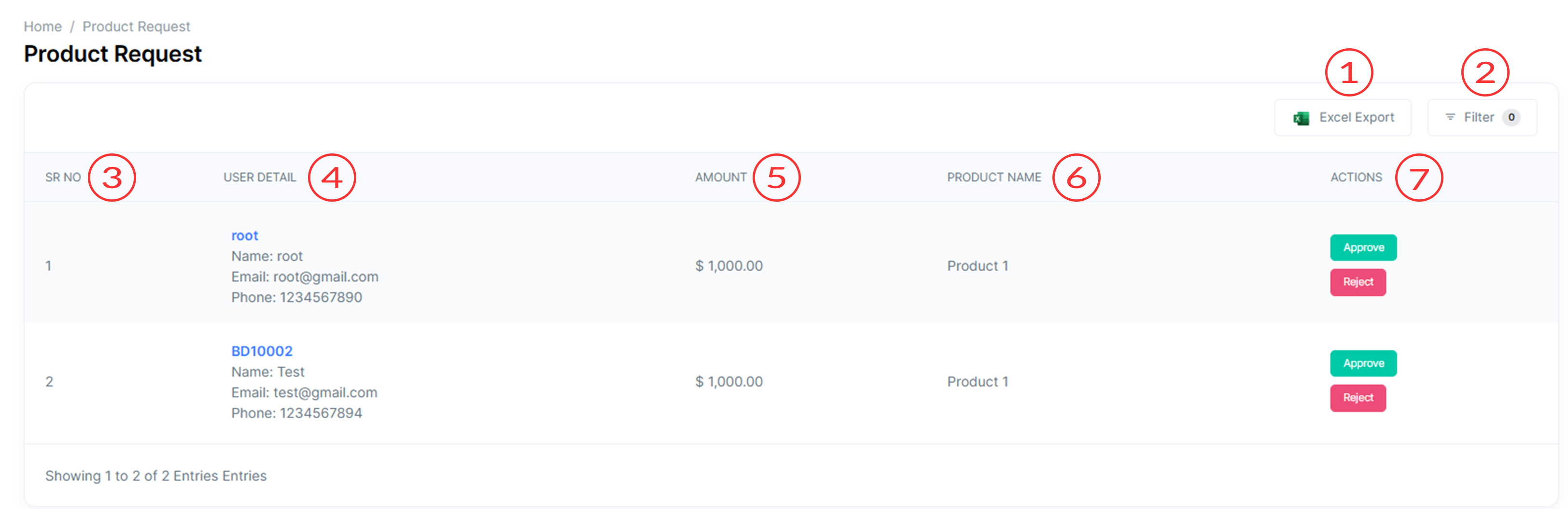Viewport: 1568px width, 509px height.
Task: Click the USER DETAIL column header
Action: pos(259,178)
